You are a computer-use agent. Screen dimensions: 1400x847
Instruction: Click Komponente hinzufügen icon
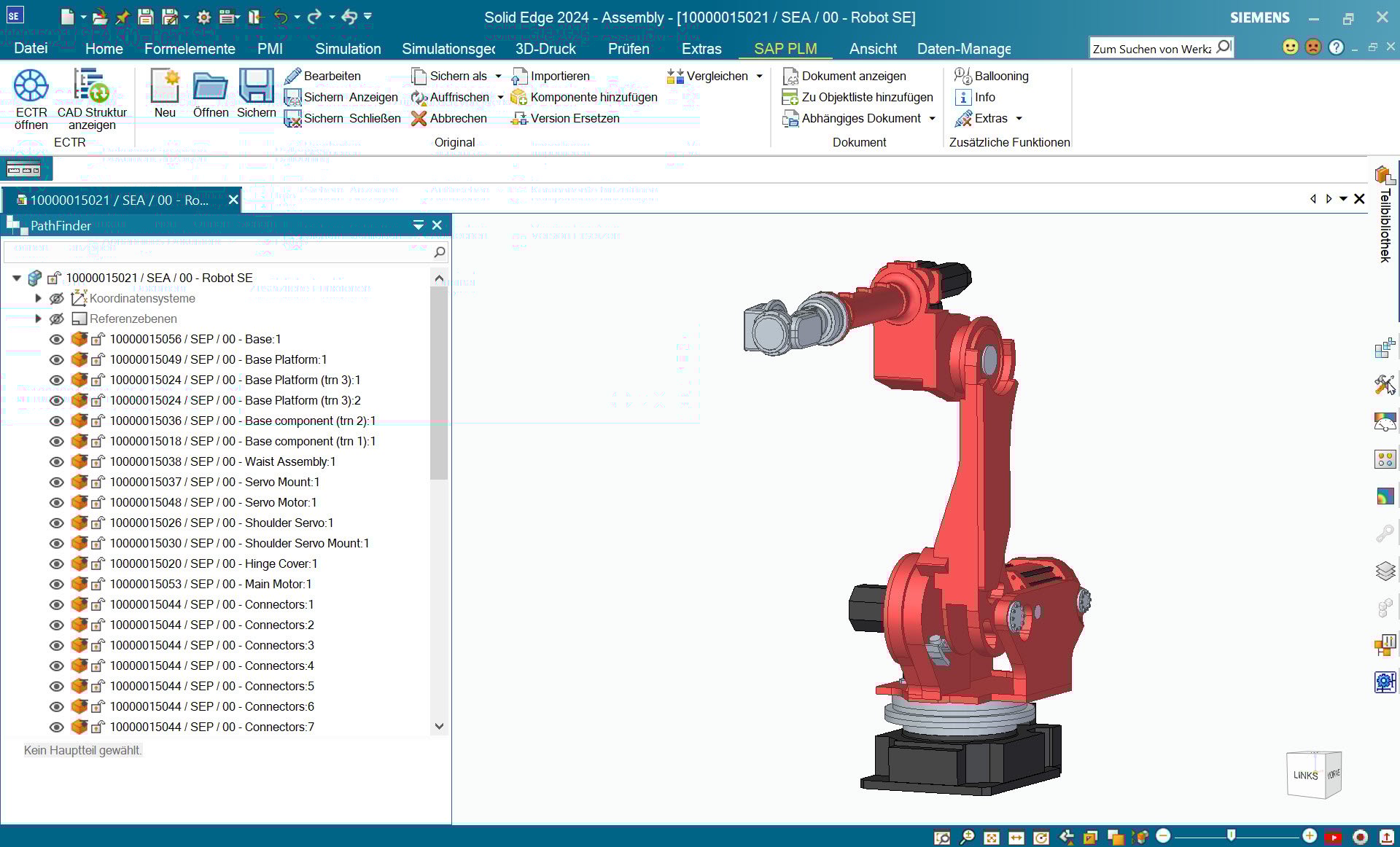518,97
